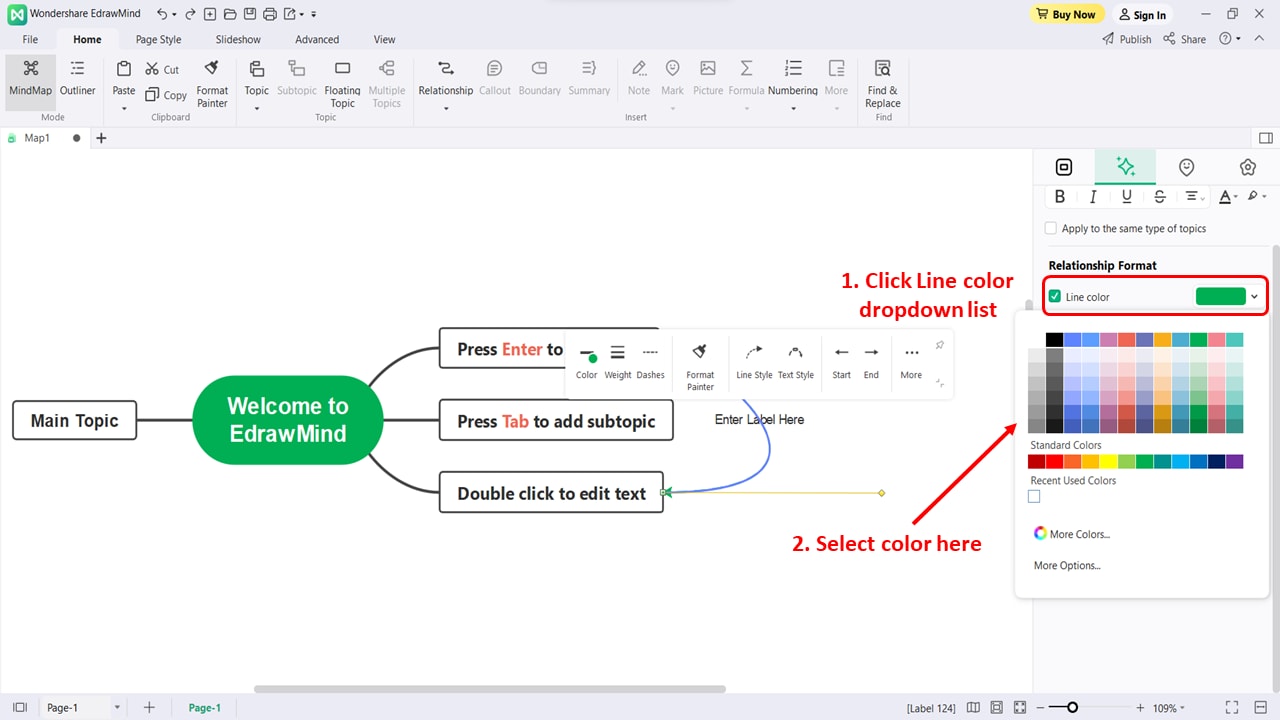
Task: Open the first tab icon in the right panel
Action: 1064,167
